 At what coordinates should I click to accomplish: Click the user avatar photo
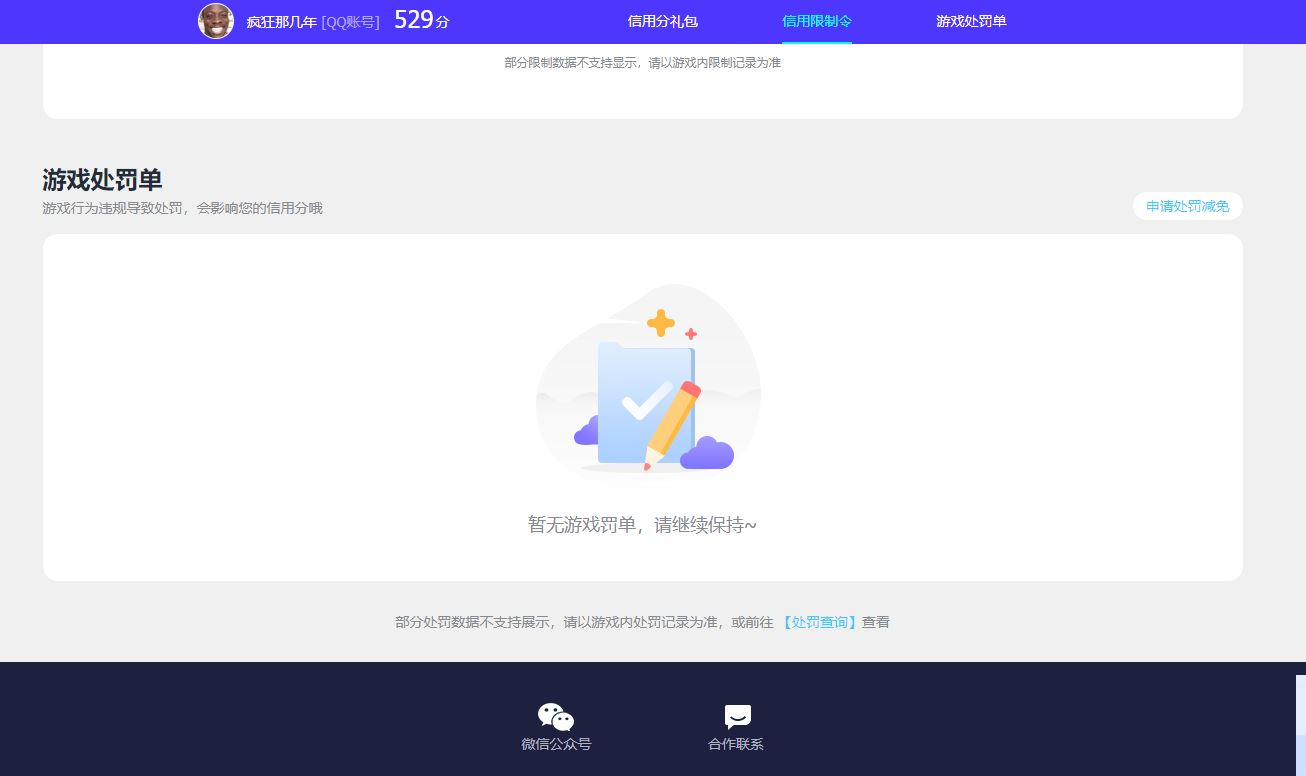click(216, 21)
